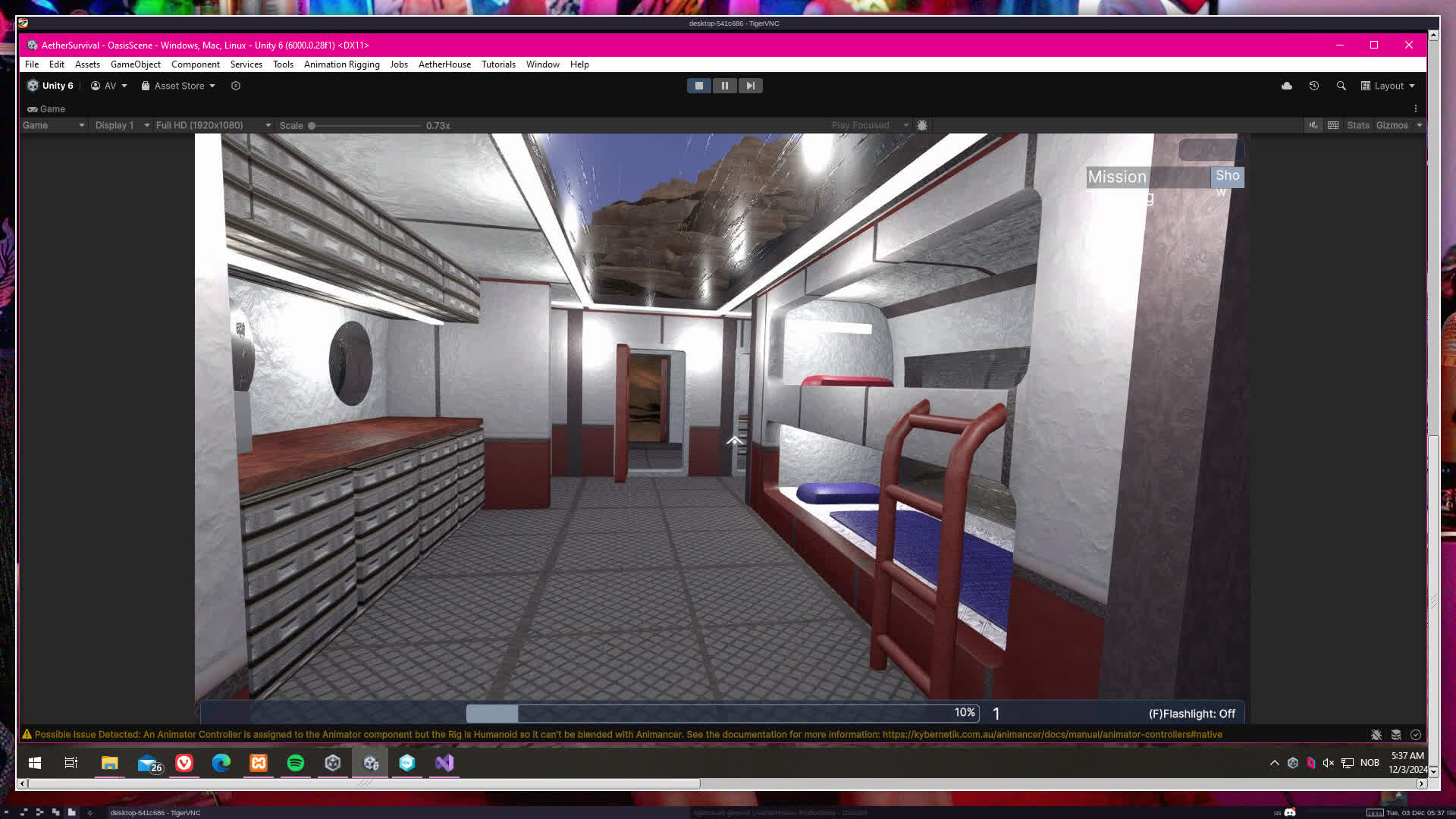Open the Layout dropdown

[x=1388, y=86]
